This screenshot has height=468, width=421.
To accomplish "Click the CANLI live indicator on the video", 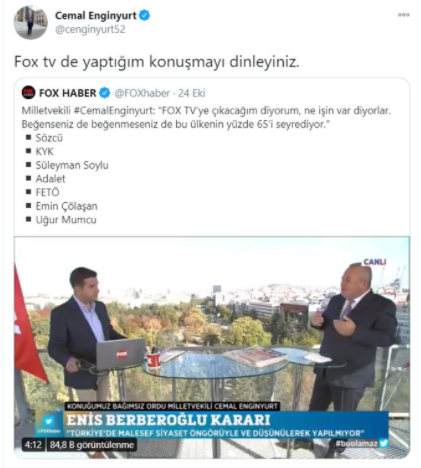I will (375, 262).
